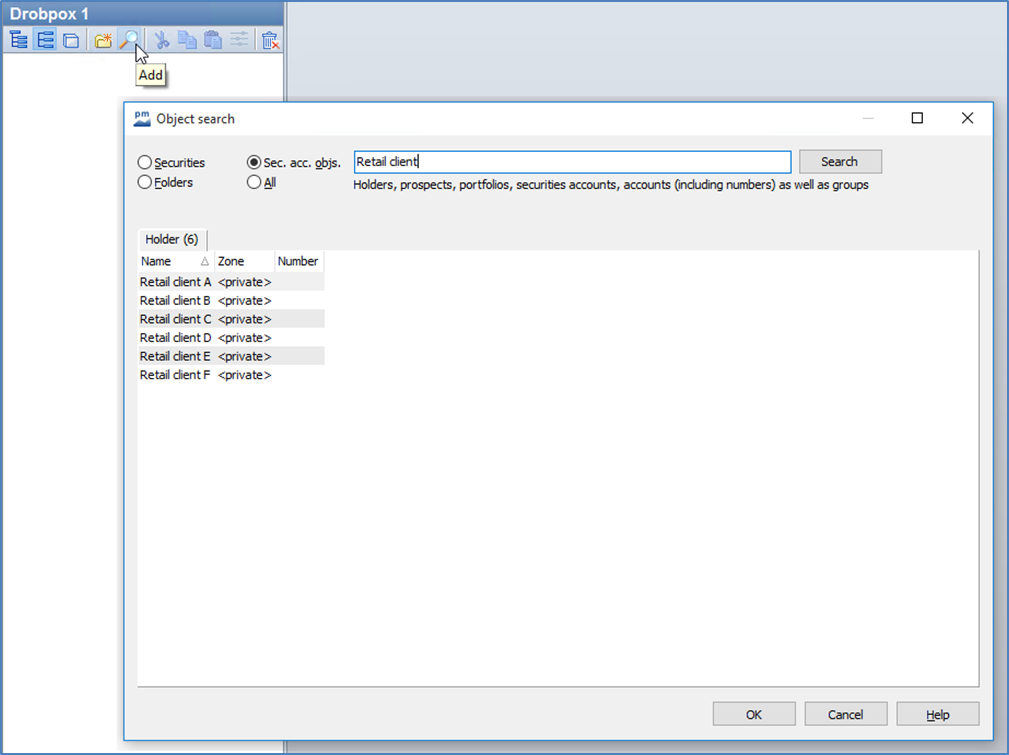This screenshot has height=755, width=1009.
Task: Click the magnifying glass Add icon
Action: pyautogui.click(x=129, y=40)
